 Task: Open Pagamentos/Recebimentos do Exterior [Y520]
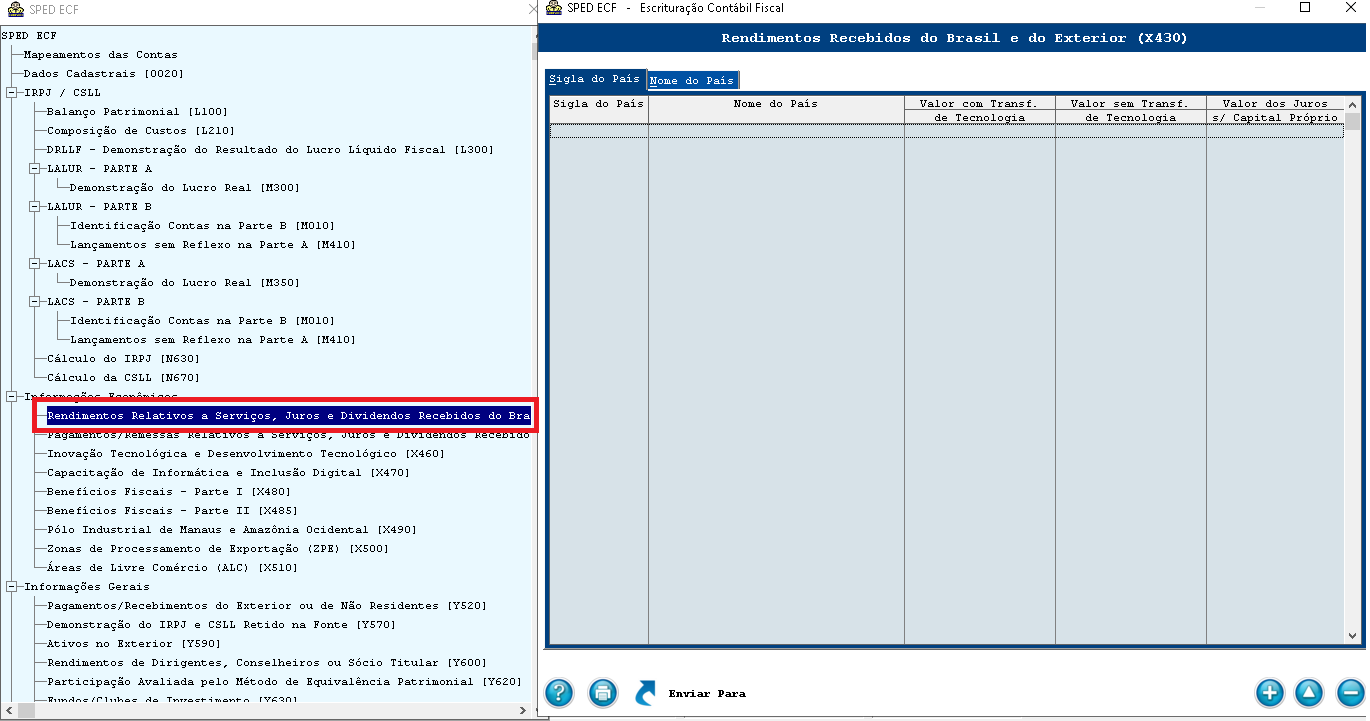tap(266, 606)
